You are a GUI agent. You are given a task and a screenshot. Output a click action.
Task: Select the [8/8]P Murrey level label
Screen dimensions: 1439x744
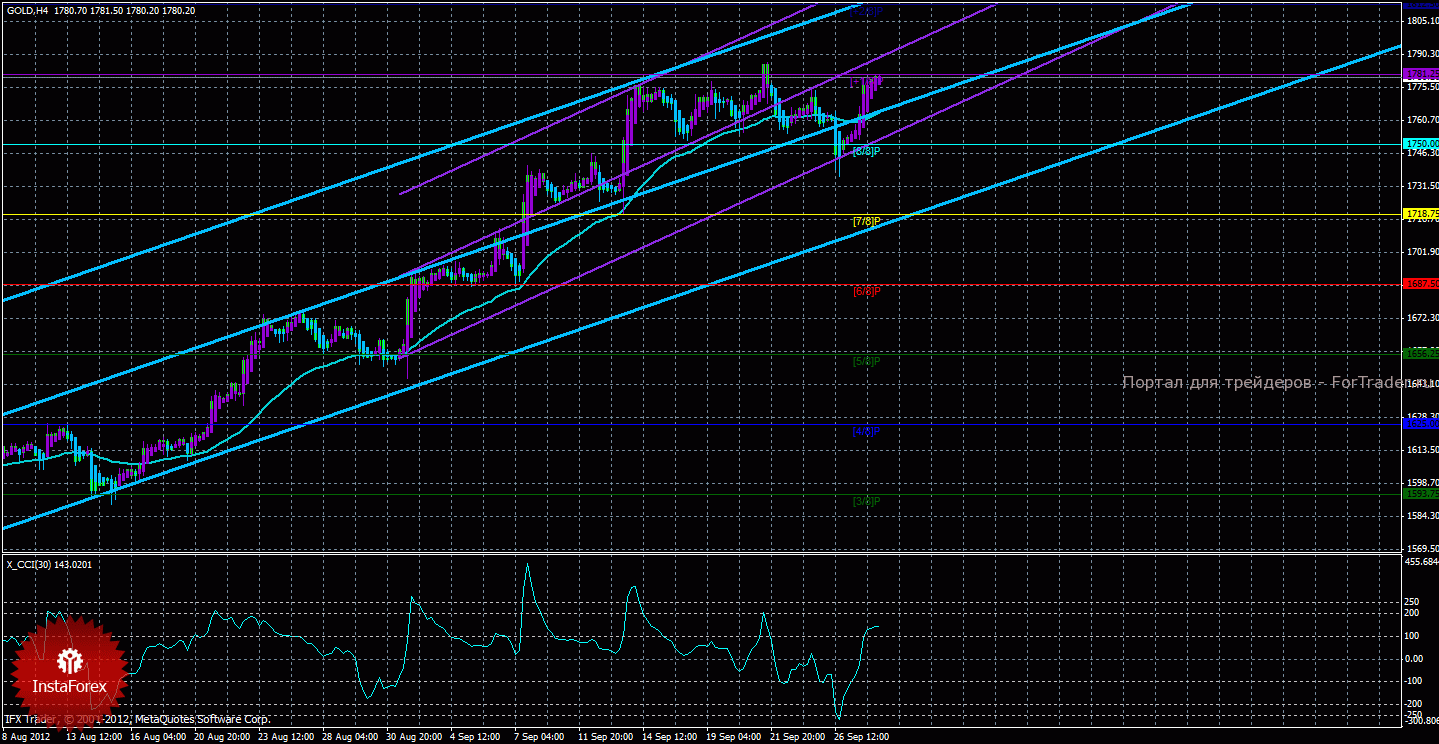866,151
